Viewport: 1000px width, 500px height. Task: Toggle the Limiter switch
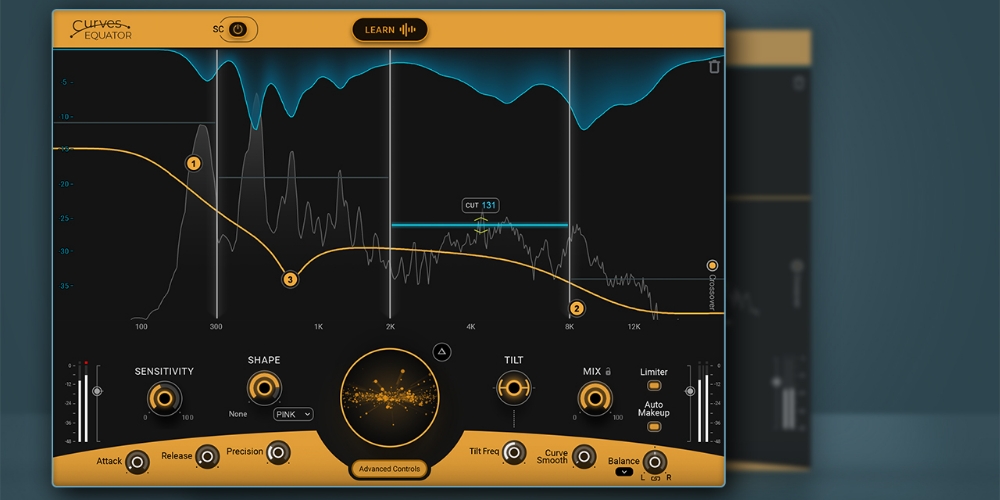654,385
